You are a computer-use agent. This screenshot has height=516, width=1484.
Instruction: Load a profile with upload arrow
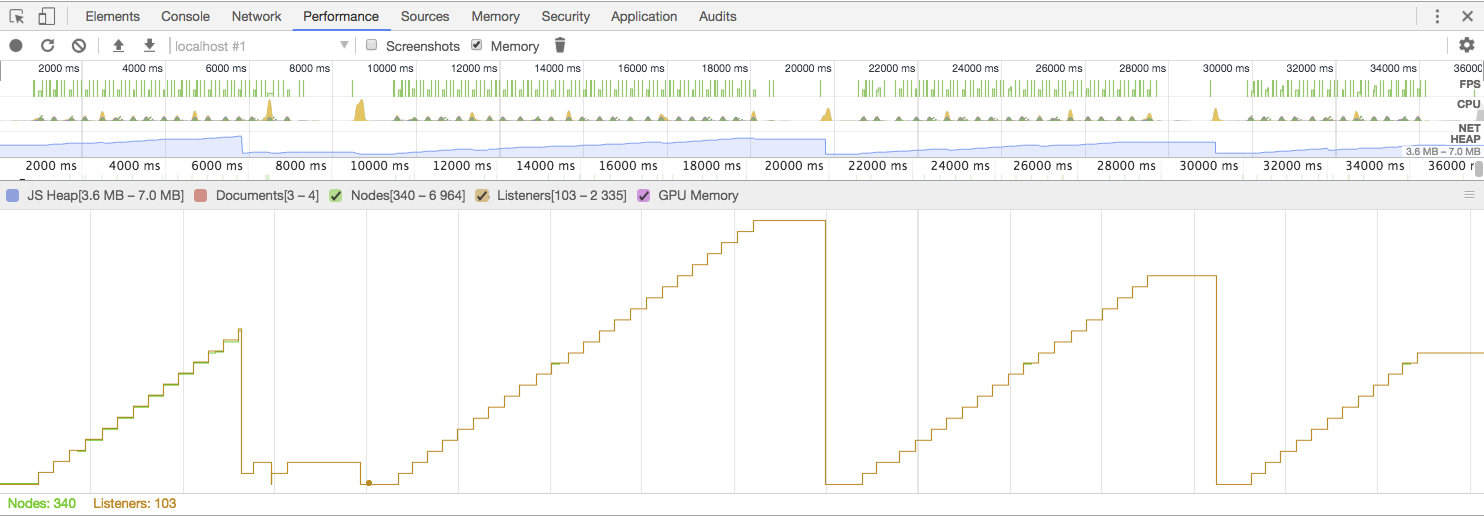click(118, 46)
